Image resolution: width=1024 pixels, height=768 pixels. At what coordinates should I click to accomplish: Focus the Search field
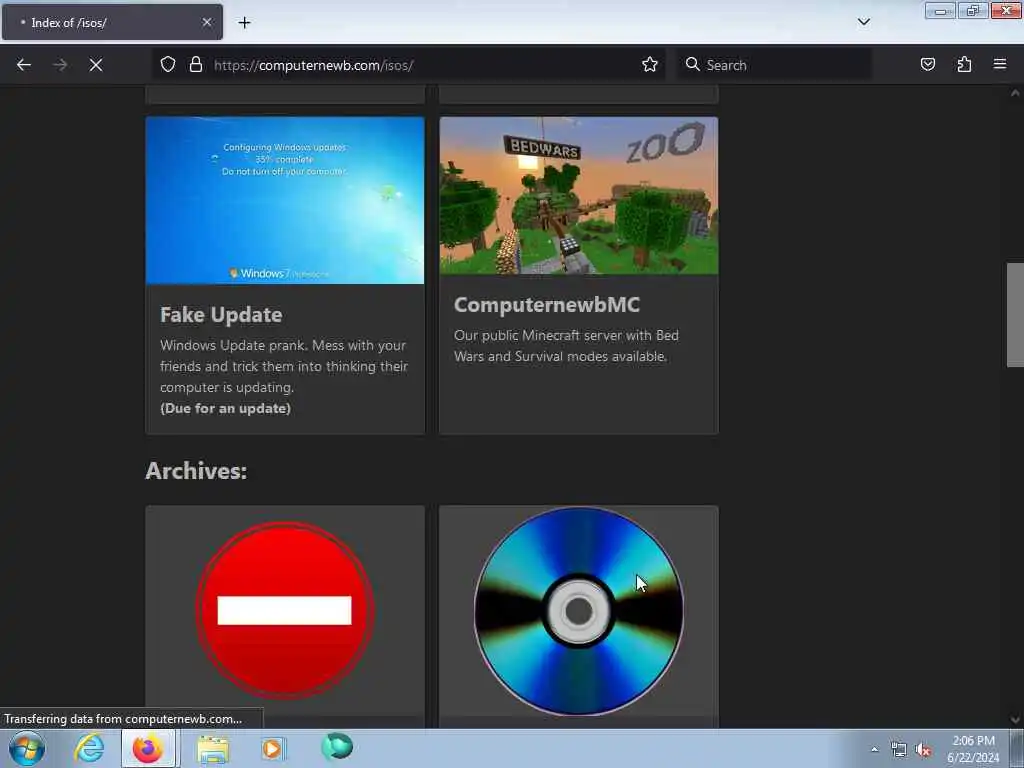tap(775, 65)
